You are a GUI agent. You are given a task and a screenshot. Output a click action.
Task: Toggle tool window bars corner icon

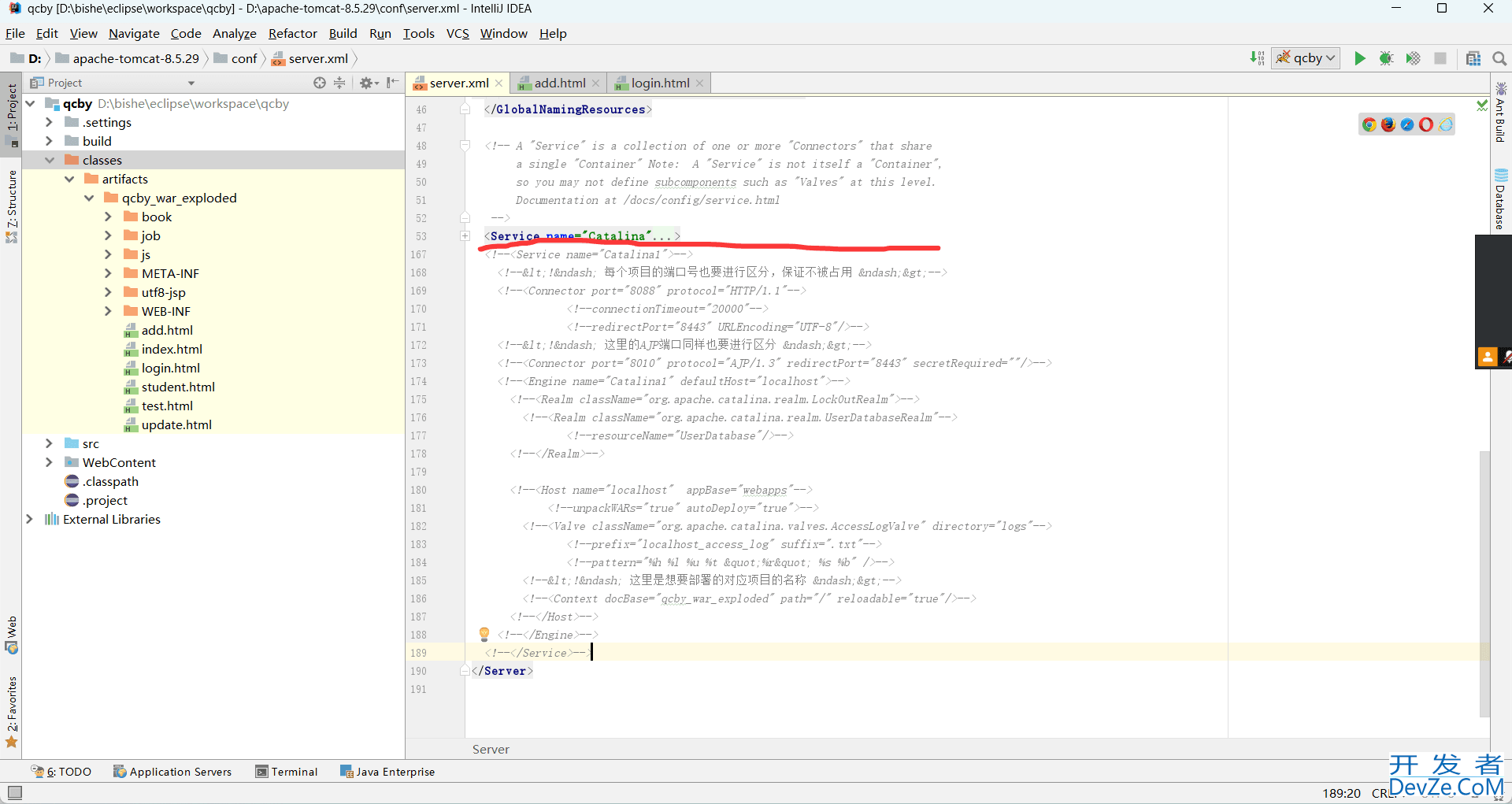point(14,792)
